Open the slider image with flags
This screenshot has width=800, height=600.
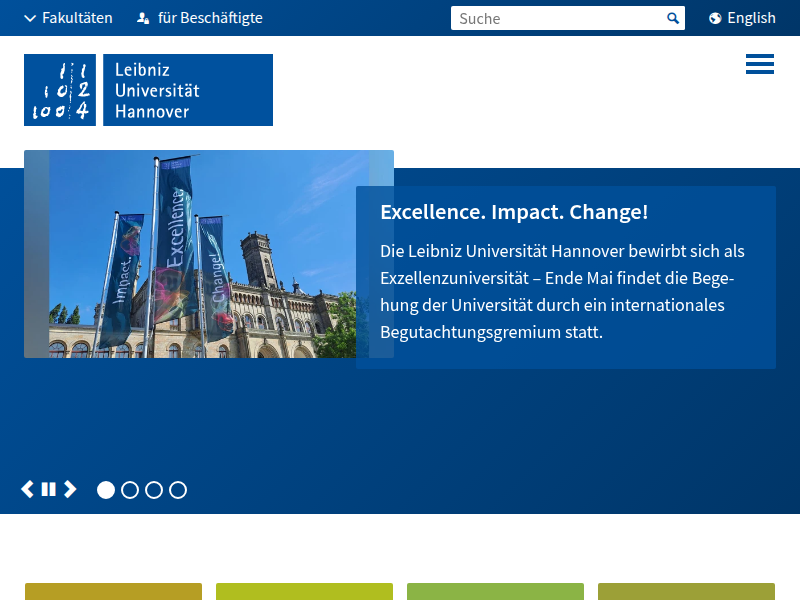[209, 254]
